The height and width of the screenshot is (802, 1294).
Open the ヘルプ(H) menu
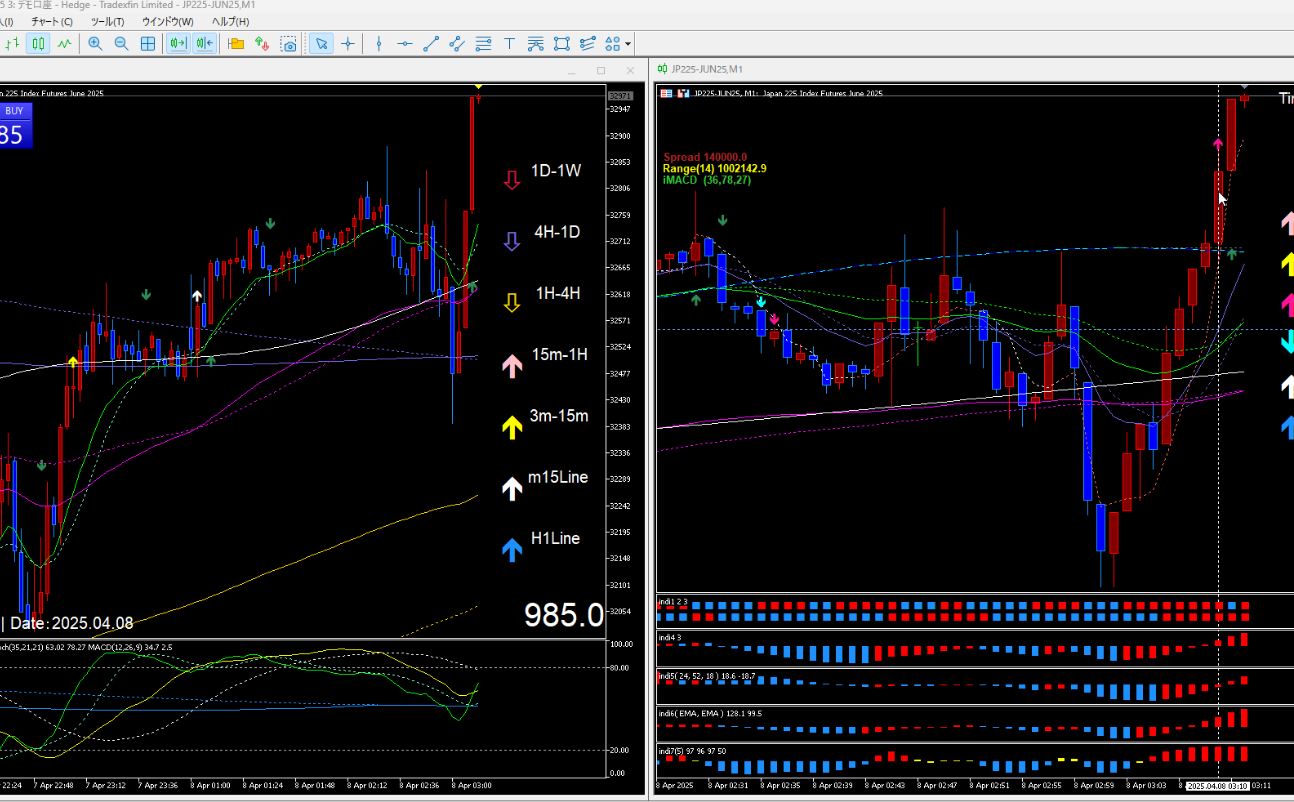231,21
